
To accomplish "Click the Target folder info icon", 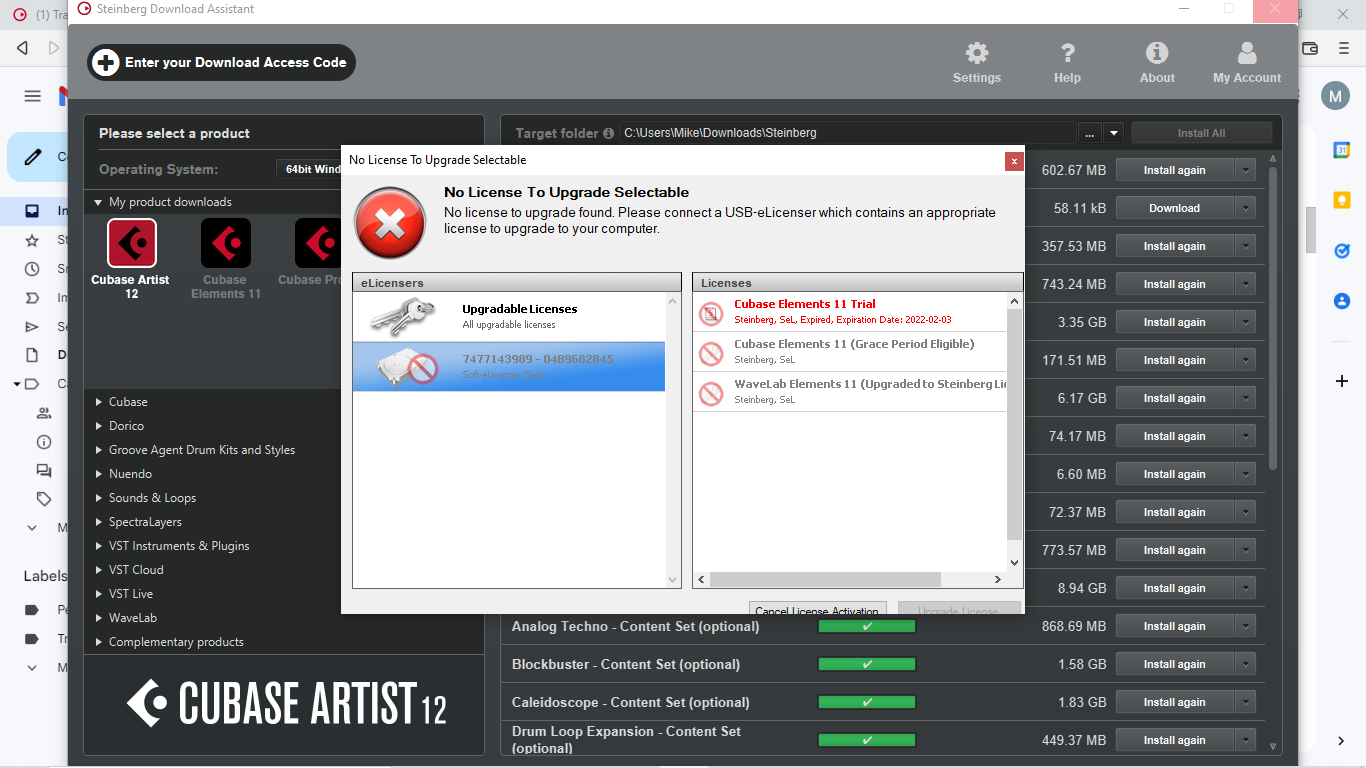I will tap(608, 133).
